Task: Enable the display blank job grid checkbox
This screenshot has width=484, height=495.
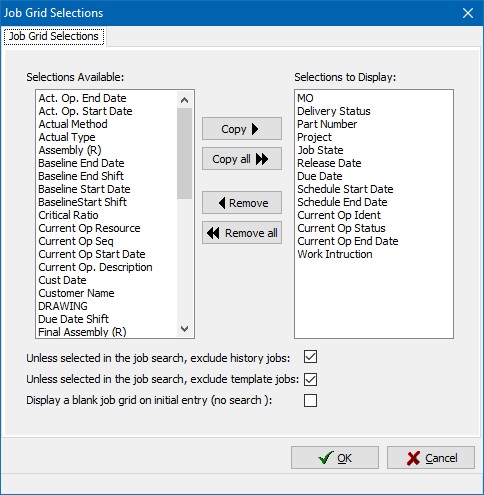Action: point(310,400)
